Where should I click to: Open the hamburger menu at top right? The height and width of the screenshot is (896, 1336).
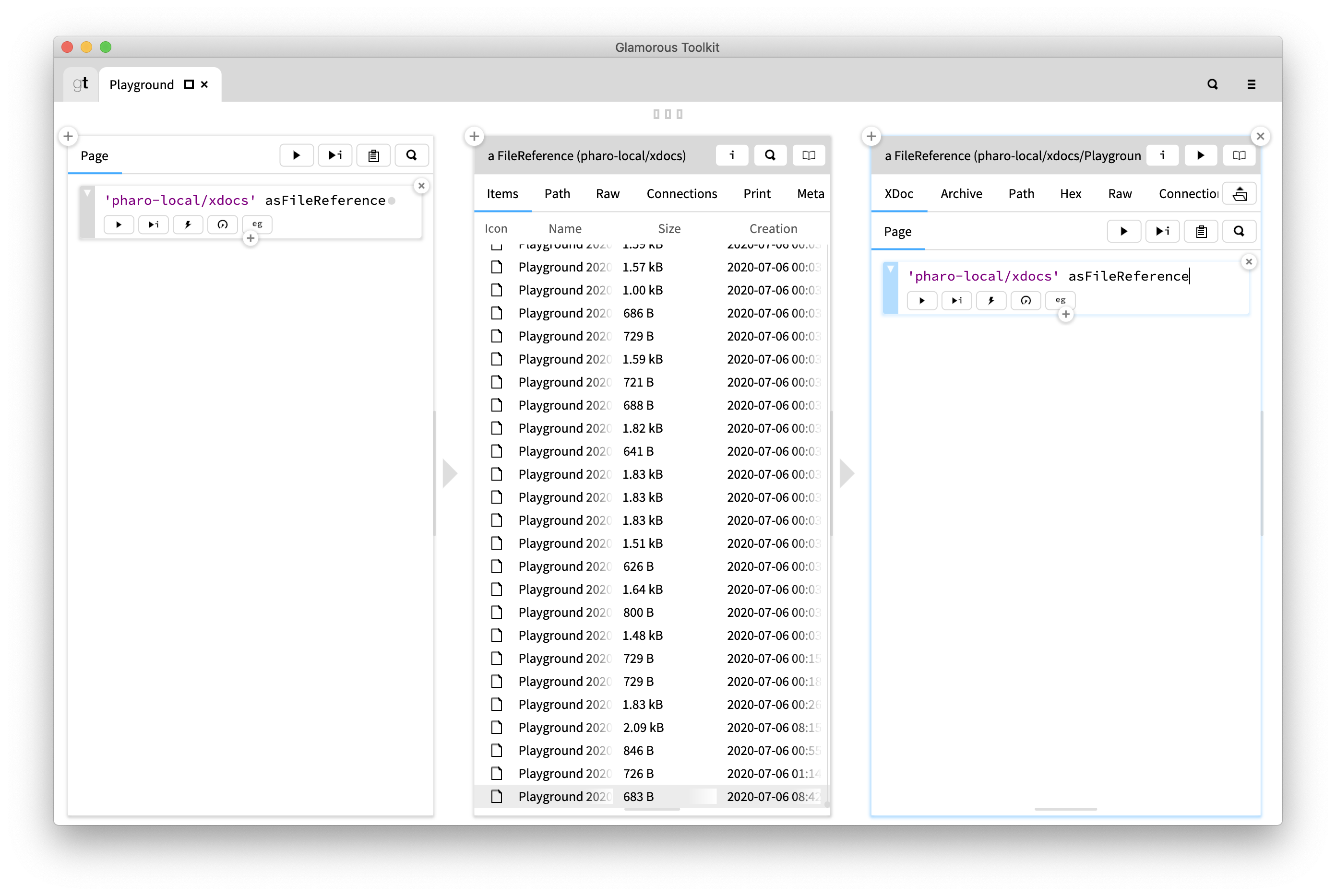[x=1251, y=84]
